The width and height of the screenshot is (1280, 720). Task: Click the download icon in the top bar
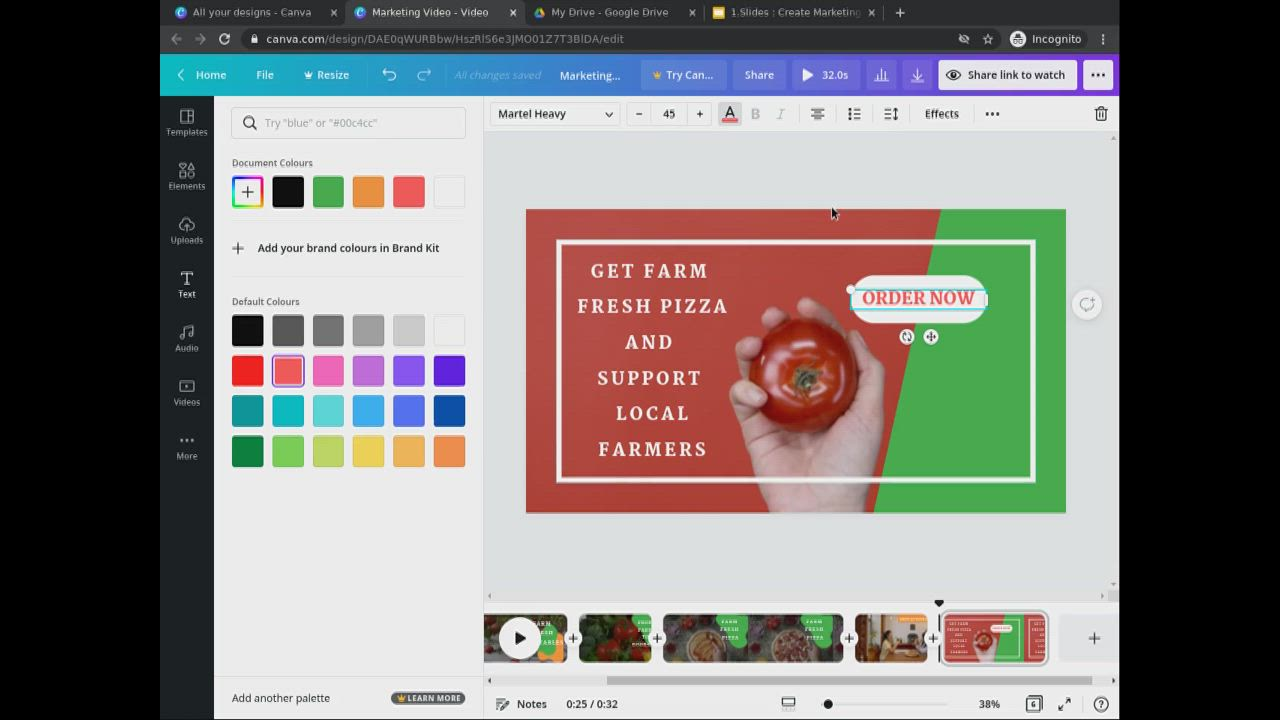coord(917,75)
